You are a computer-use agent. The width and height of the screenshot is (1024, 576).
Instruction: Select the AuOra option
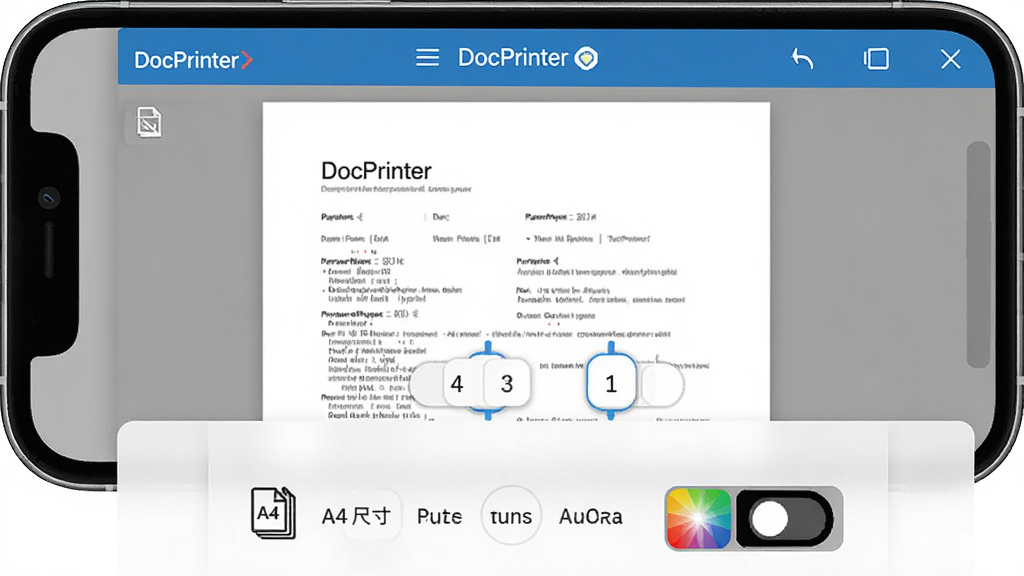[x=590, y=517]
